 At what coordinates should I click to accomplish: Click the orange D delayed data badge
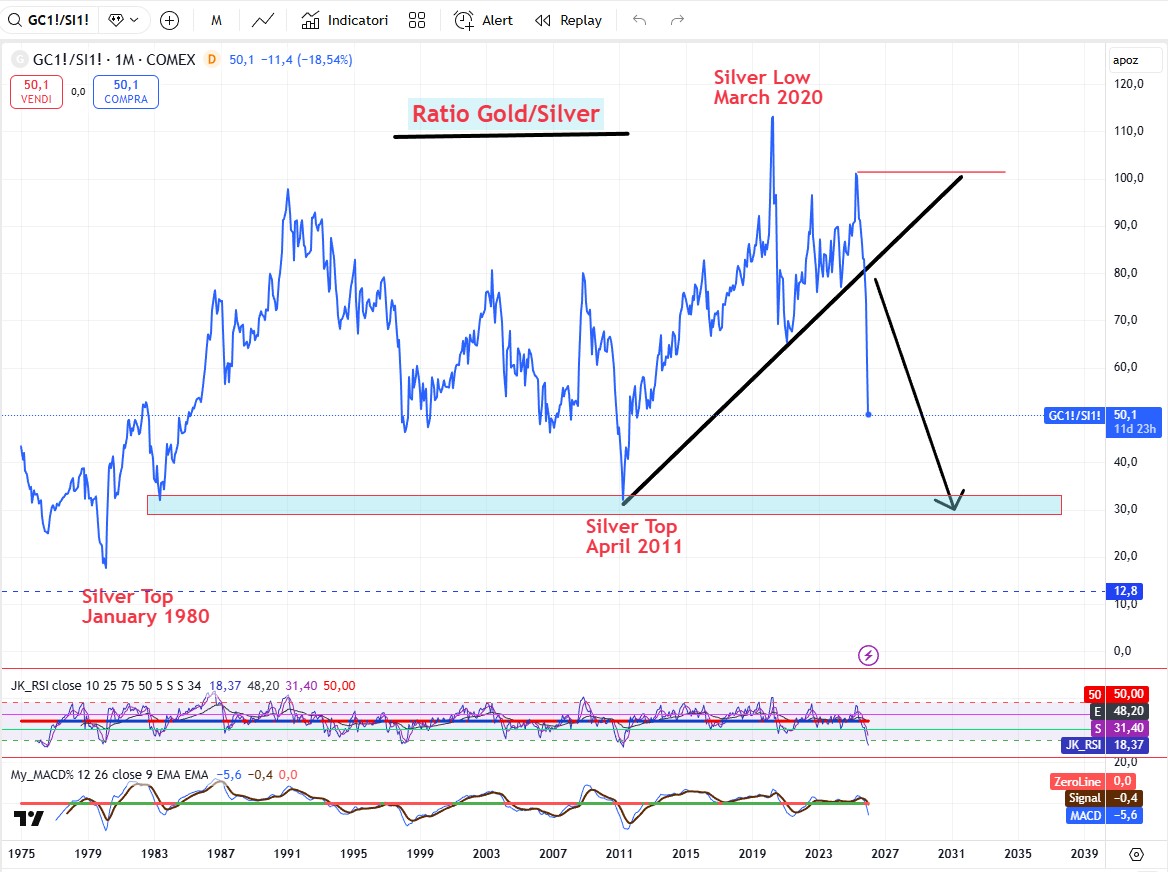click(x=211, y=60)
